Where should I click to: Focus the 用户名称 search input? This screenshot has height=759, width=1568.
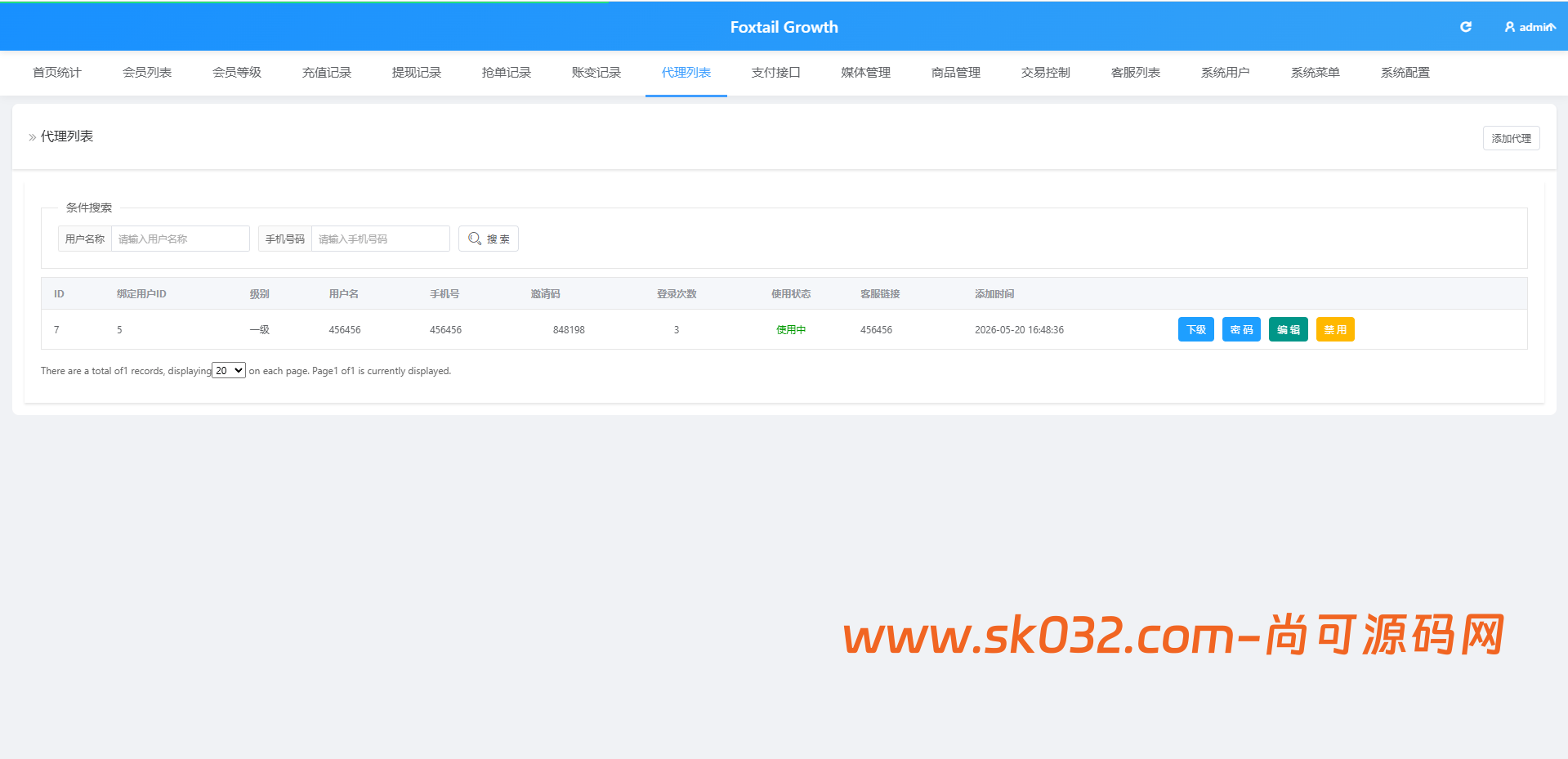click(181, 239)
